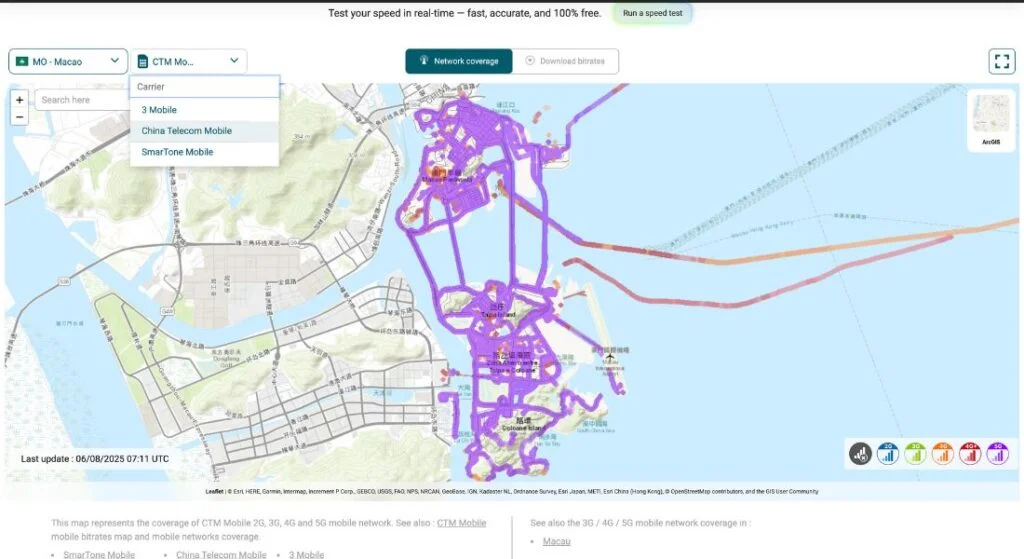Enter fullscreen map with the expand icon
Viewport: 1024px width, 559px height.
pyautogui.click(x=1001, y=61)
